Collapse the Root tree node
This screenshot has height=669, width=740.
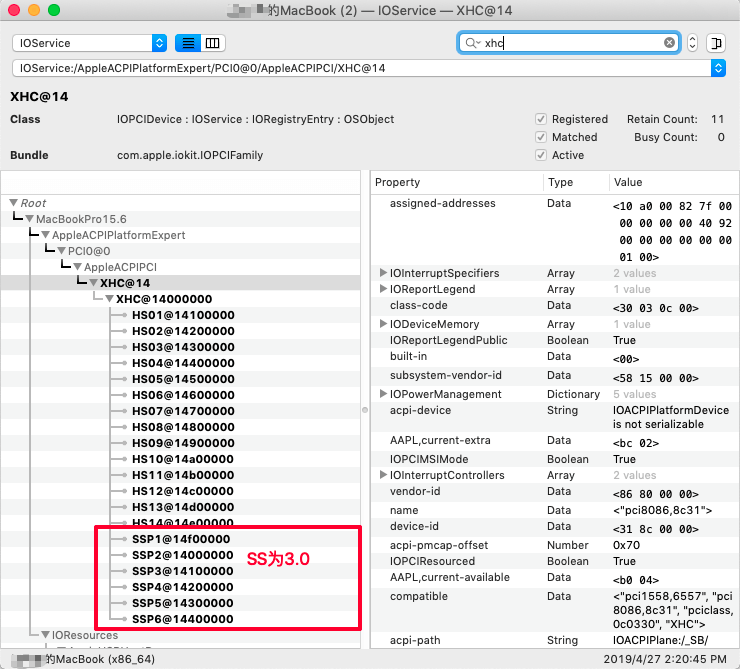point(13,203)
